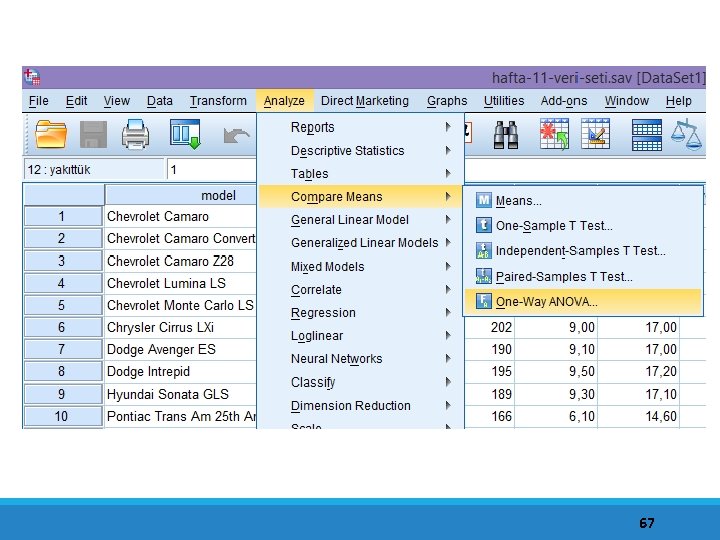
Task: Expand the Tables submenu
Action: [360, 174]
